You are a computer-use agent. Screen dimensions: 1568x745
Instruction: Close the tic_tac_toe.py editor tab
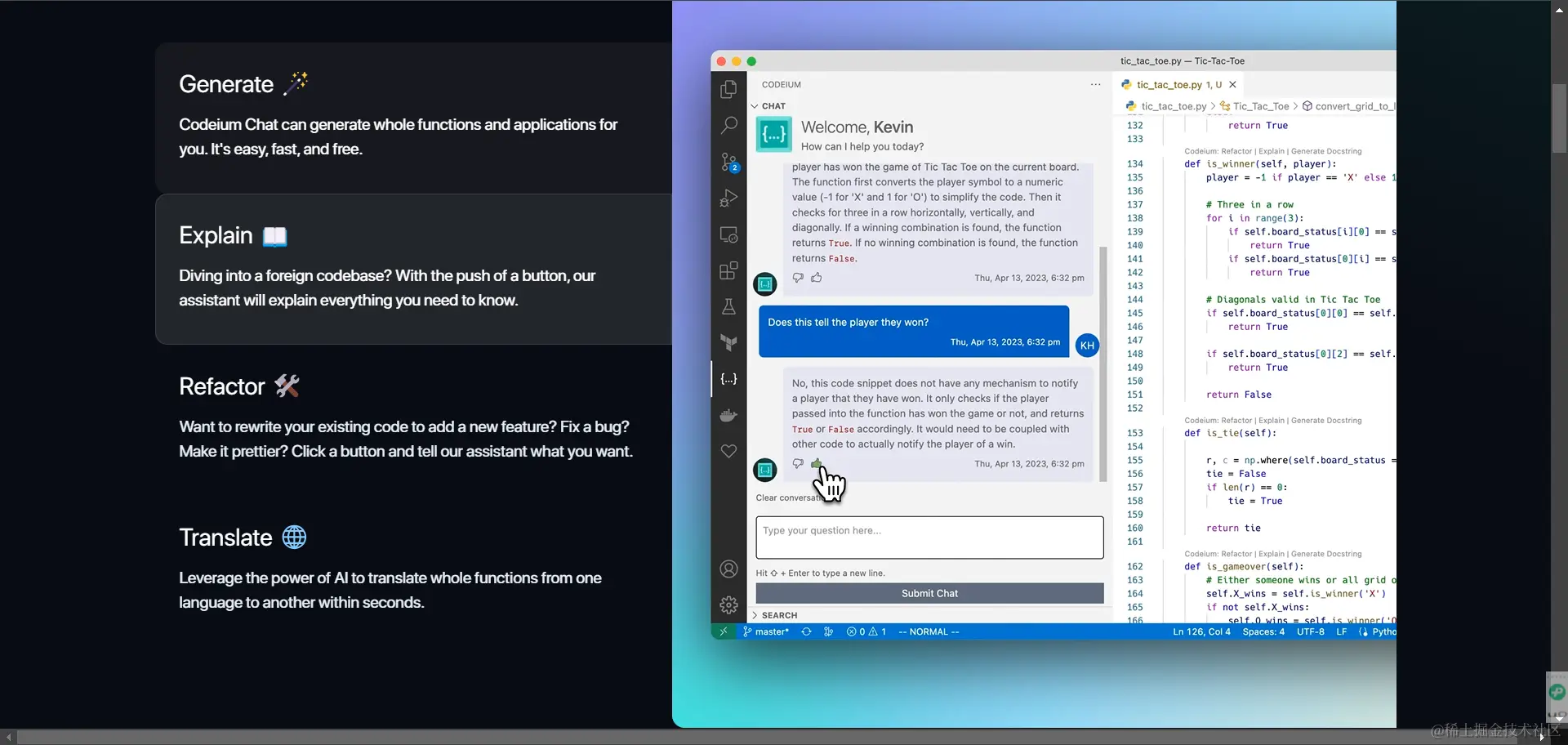pyautogui.click(x=1232, y=84)
